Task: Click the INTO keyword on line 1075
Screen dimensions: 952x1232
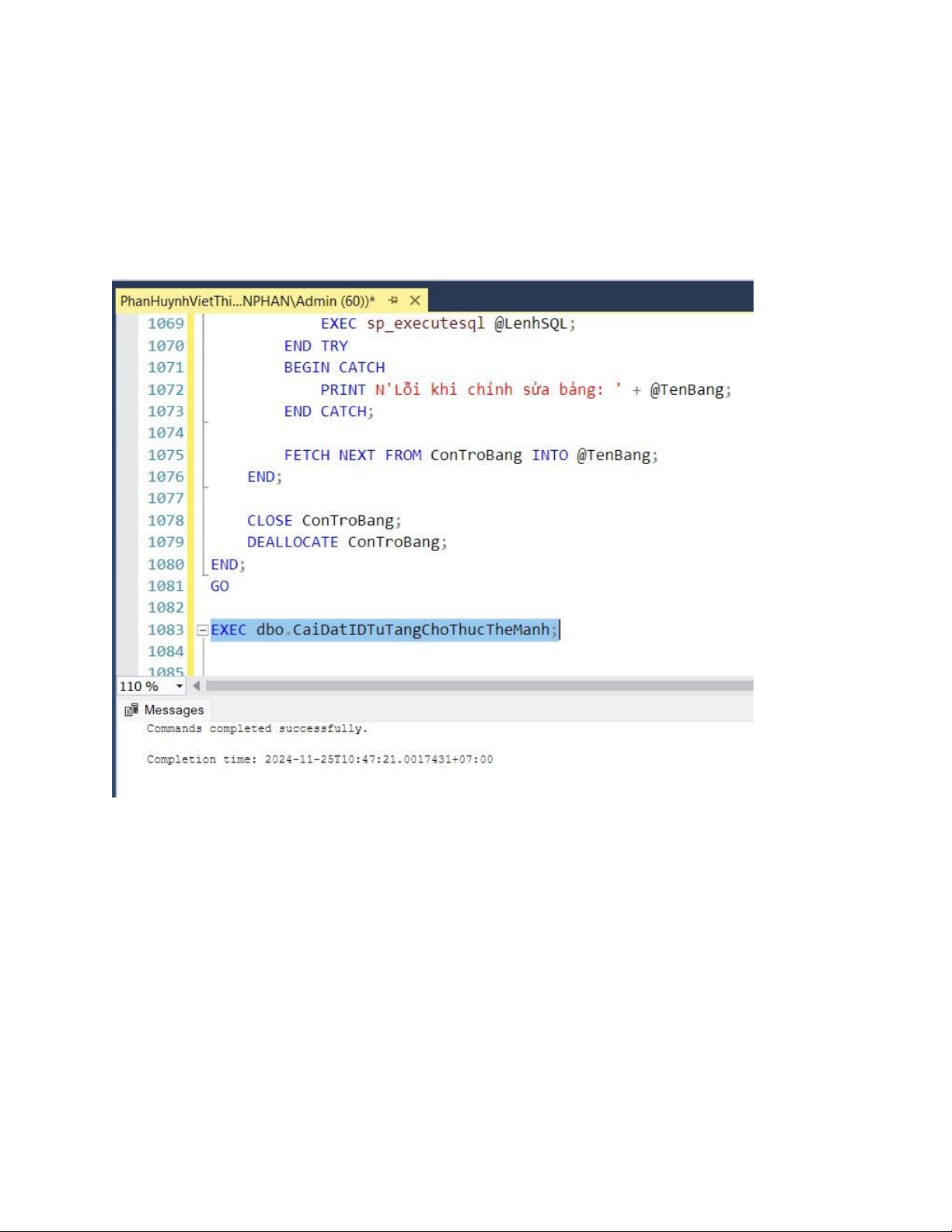Action: click(549, 455)
